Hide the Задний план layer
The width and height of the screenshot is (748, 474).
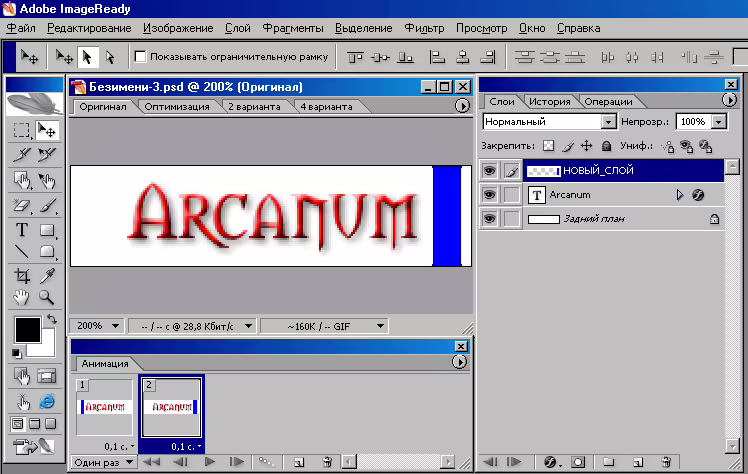(489, 218)
